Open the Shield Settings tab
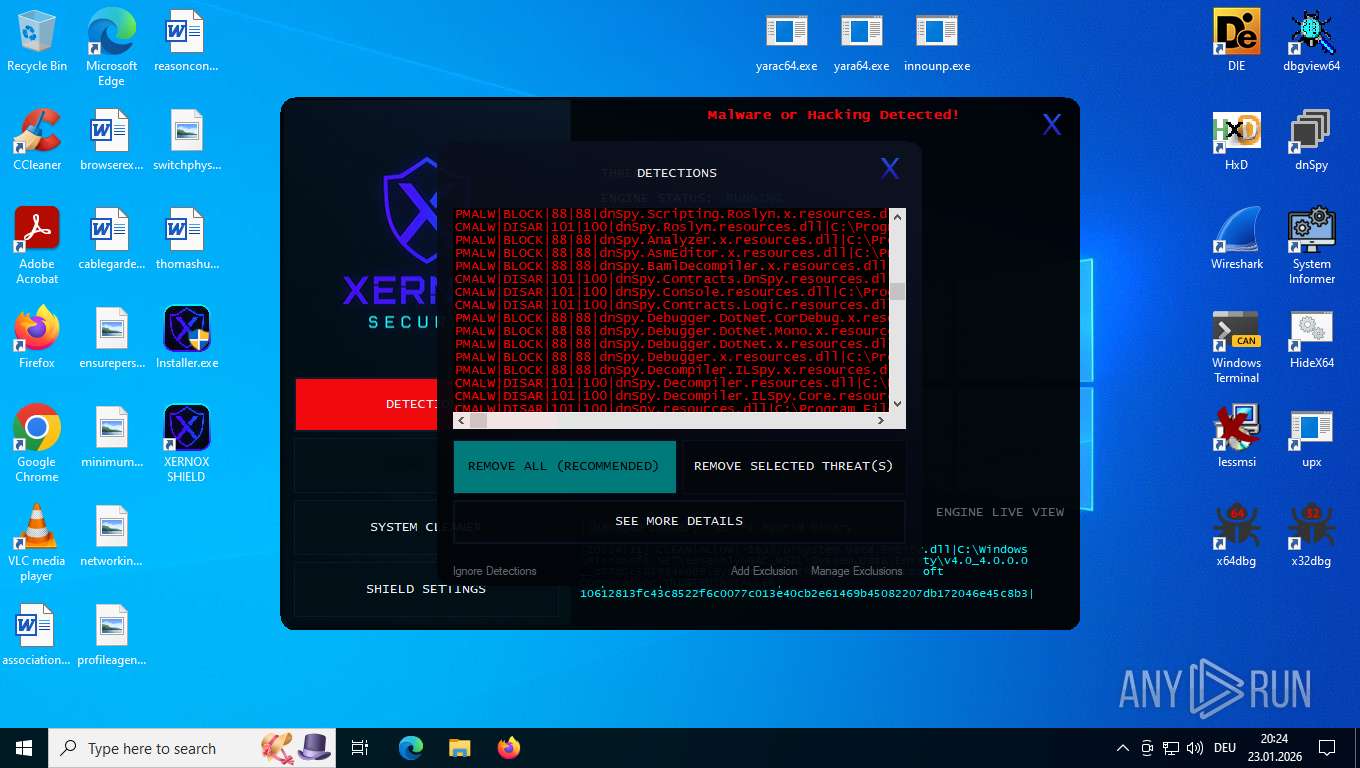This screenshot has height=768, width=1360. coord(426,589)
